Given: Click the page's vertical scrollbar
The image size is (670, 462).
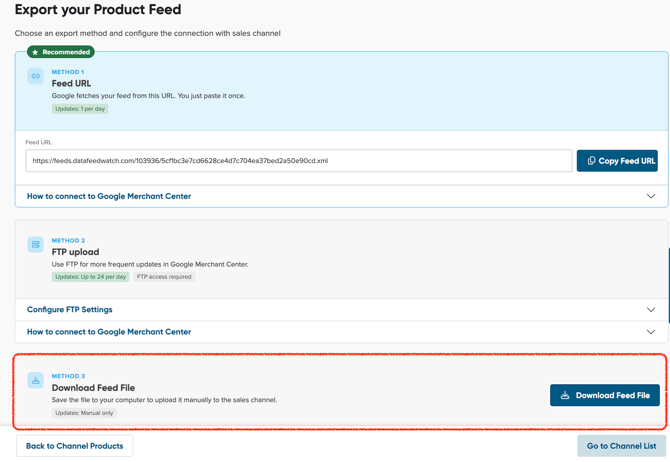Looking at the screenshot, I should [x=669, y=285].
